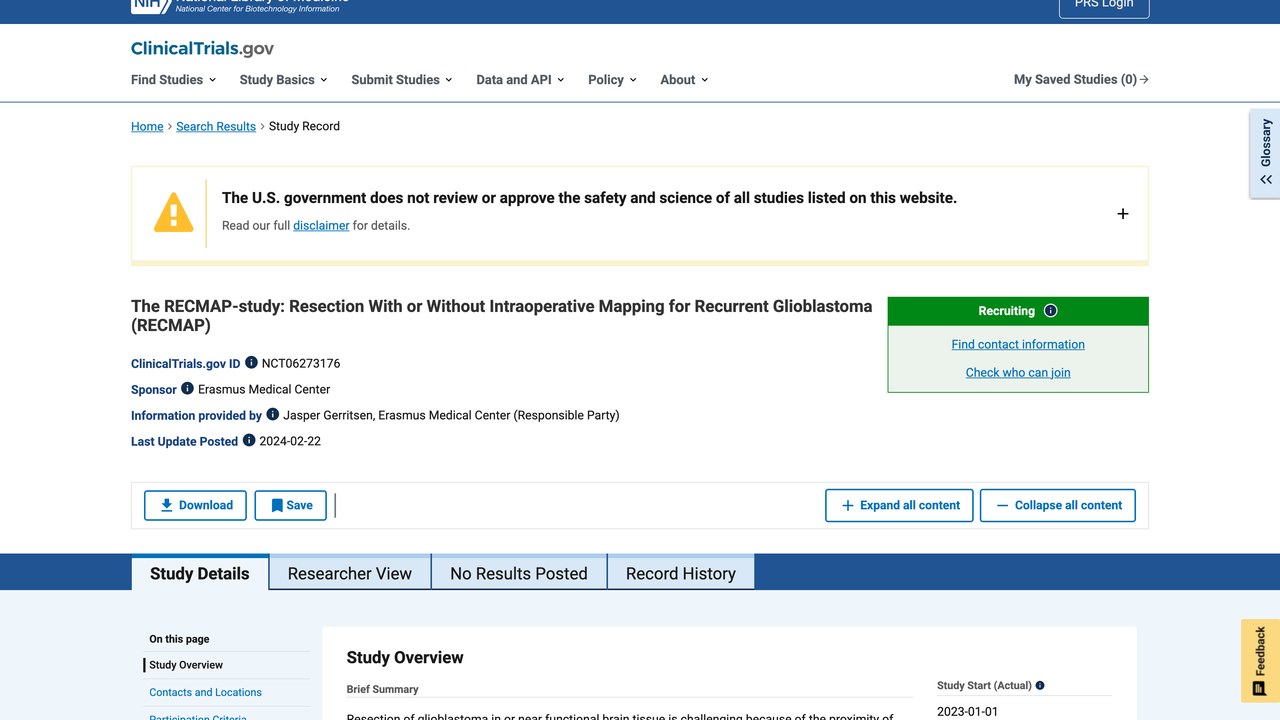This screenshot has width=1280, height=720.
Task: Click info icon beside Last Update Posted
Action: click(x=249, y=440)
